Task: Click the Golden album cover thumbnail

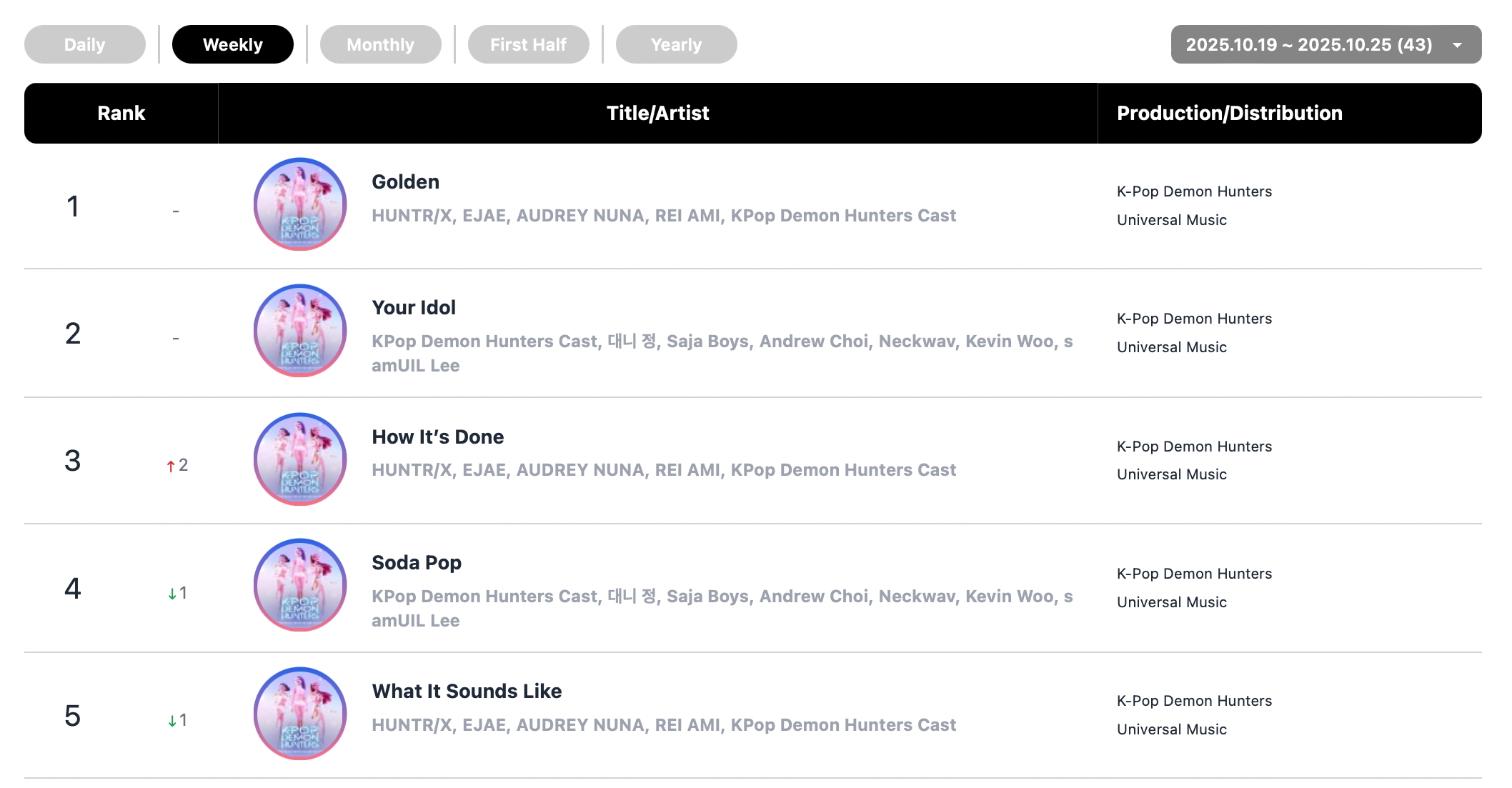Action: click(300, 204)
